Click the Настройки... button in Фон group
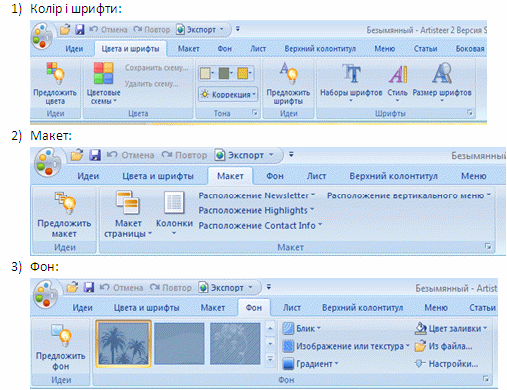 tap(447, 364)
